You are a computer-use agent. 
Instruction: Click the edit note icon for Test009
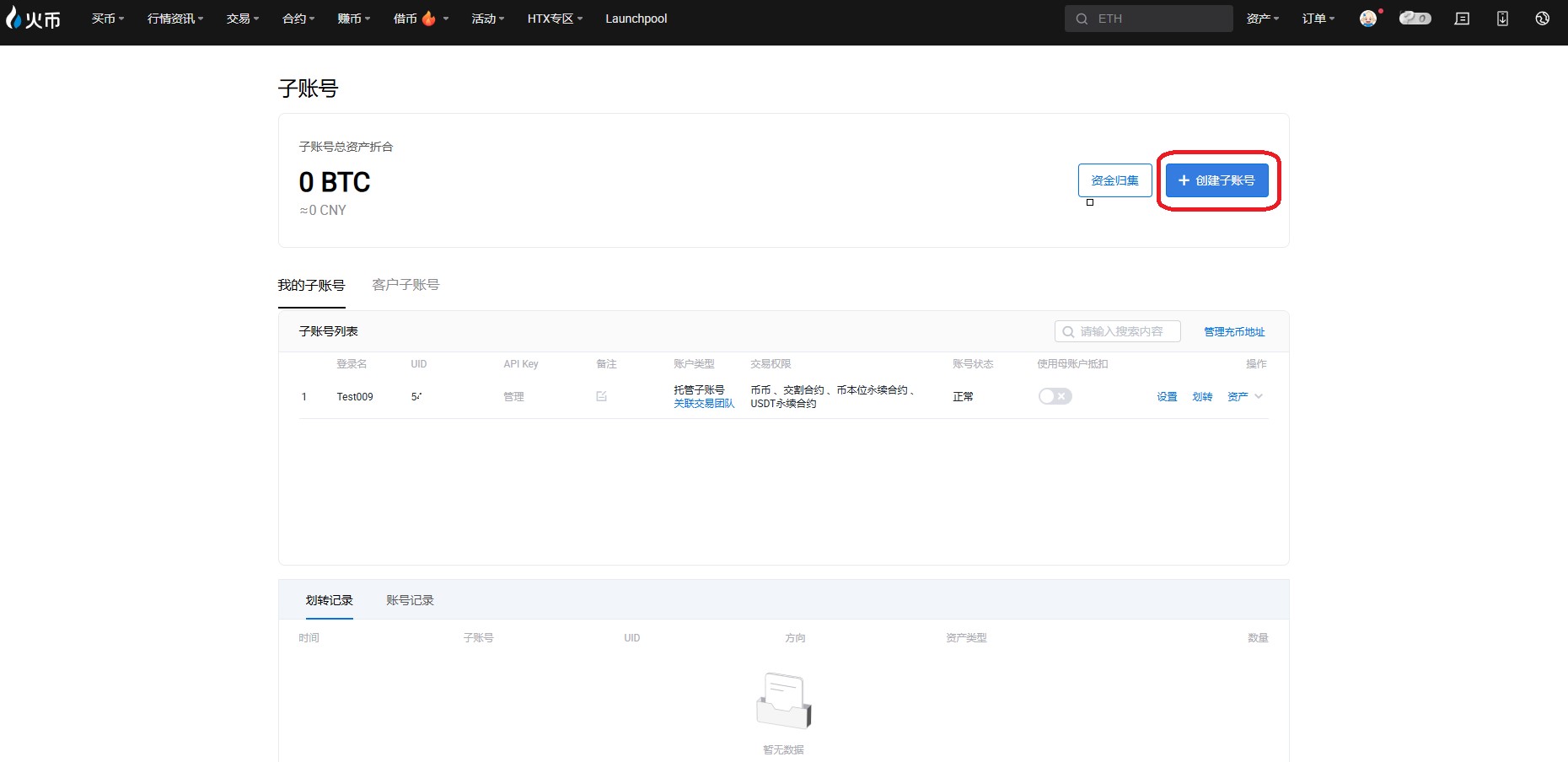click(x=601, y=396)
